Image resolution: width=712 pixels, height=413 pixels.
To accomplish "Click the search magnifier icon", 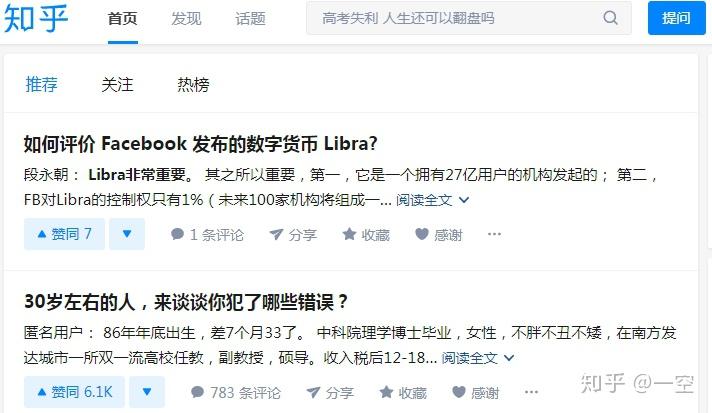I will (611, 18).
